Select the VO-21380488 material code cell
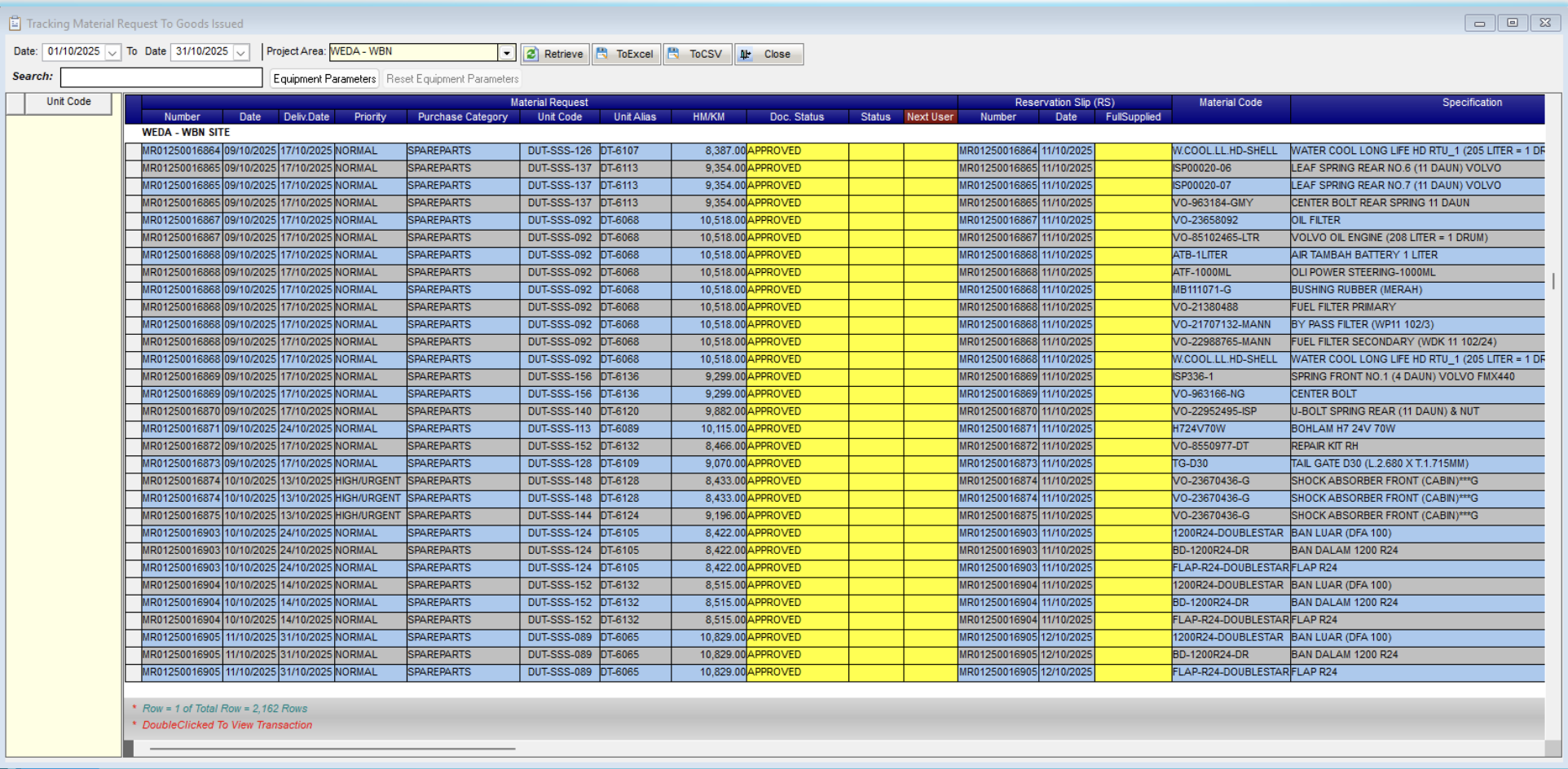The height and width of the screenshot is (769, 1568). click(1231, 307)
